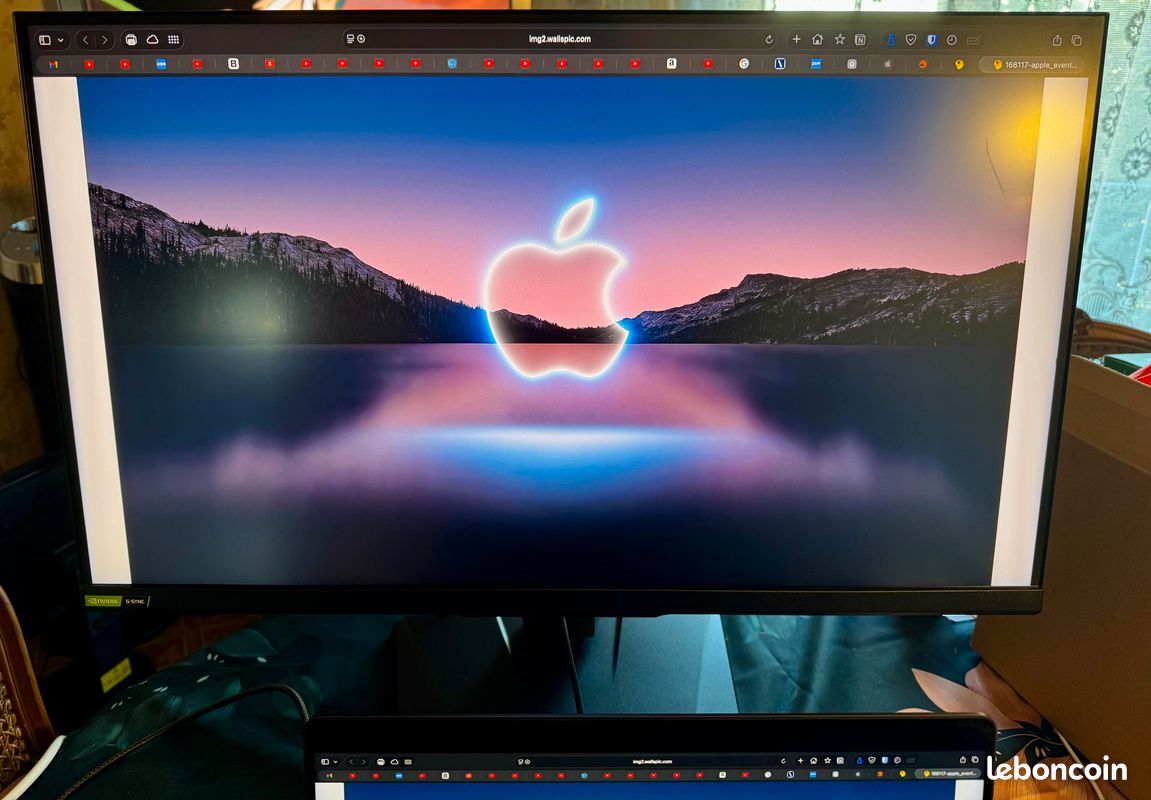Bookmark page with the star icon
This screenshot has height=800, width=1151.
839,40
